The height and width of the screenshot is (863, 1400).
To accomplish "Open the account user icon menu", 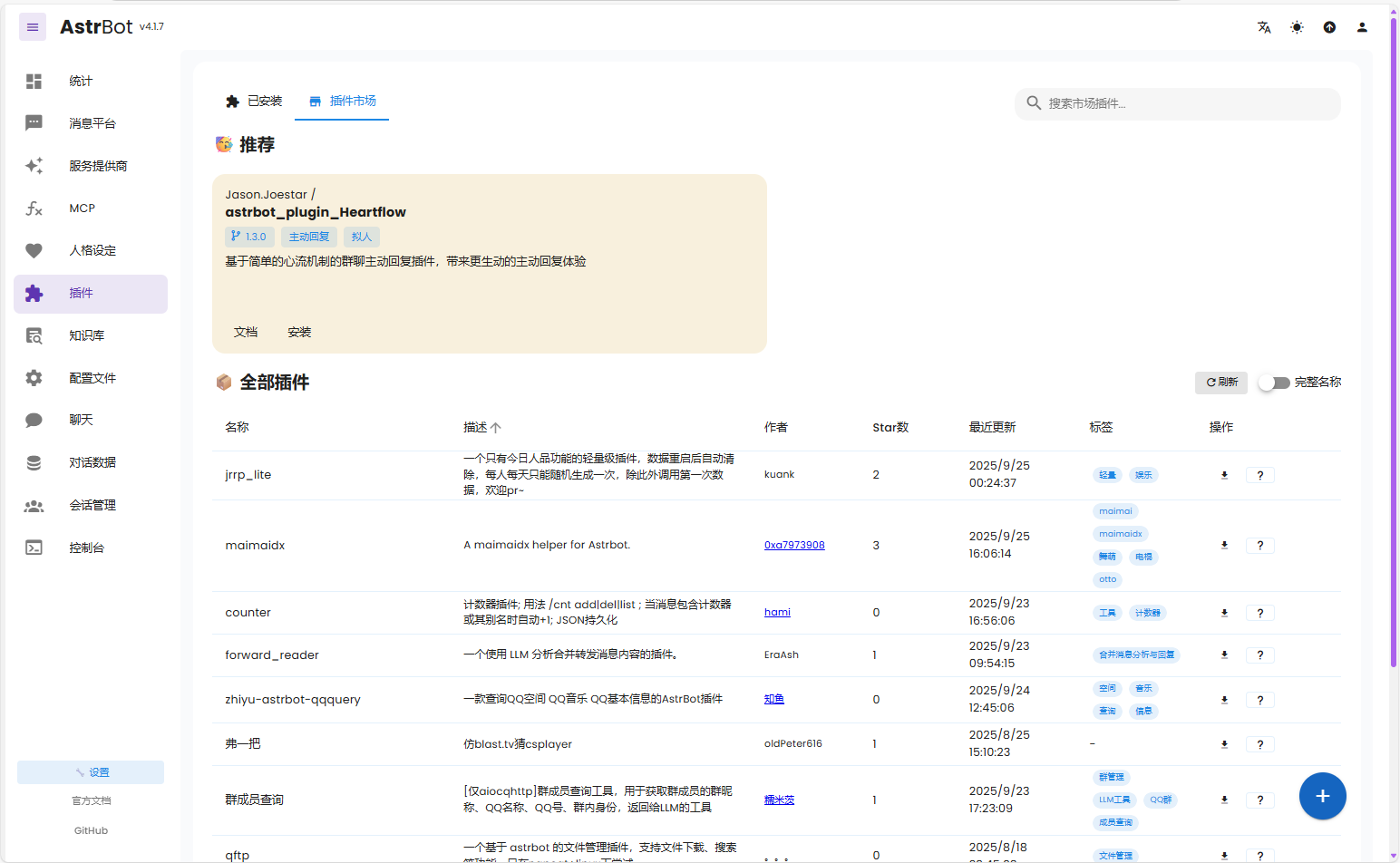I will click(1362, 27).
